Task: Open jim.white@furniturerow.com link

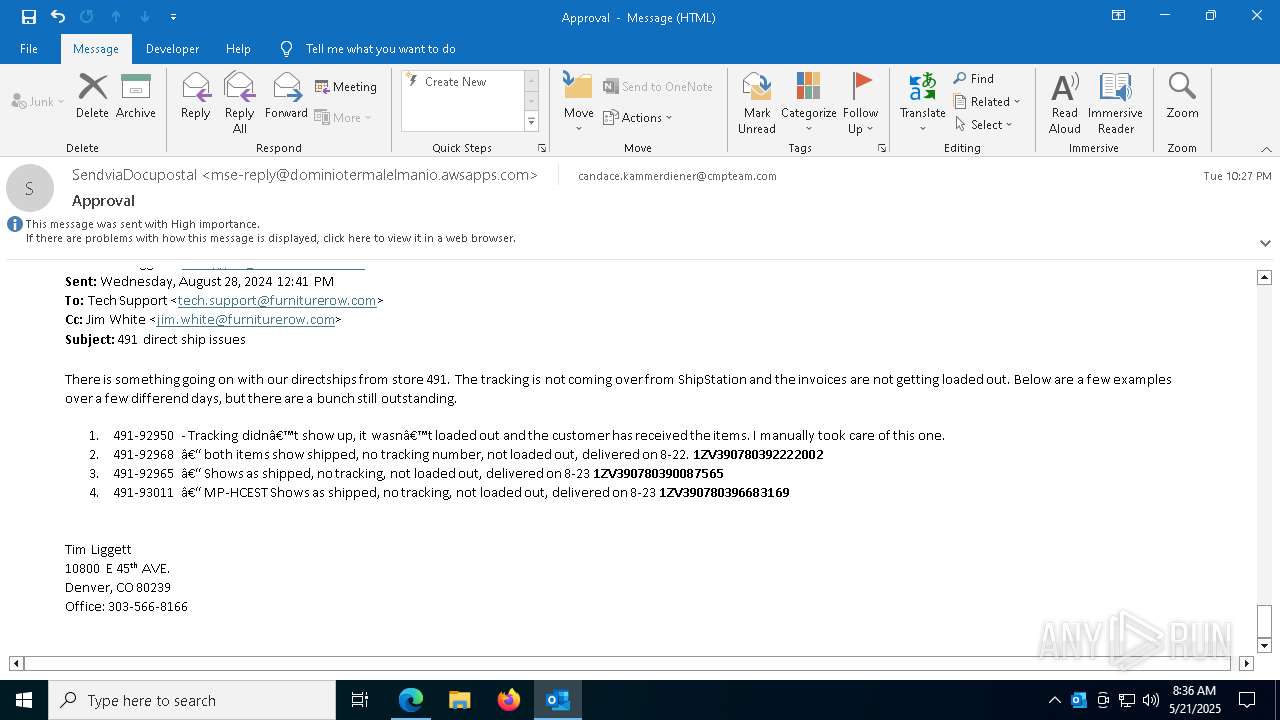Action: point(245,319)
